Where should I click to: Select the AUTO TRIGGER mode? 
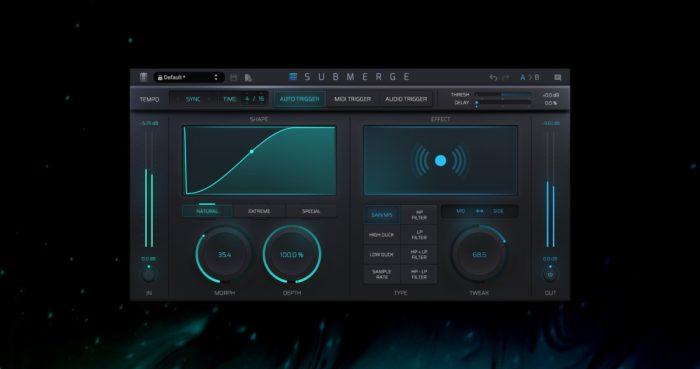pyautogui.click(x=300, y=99)
